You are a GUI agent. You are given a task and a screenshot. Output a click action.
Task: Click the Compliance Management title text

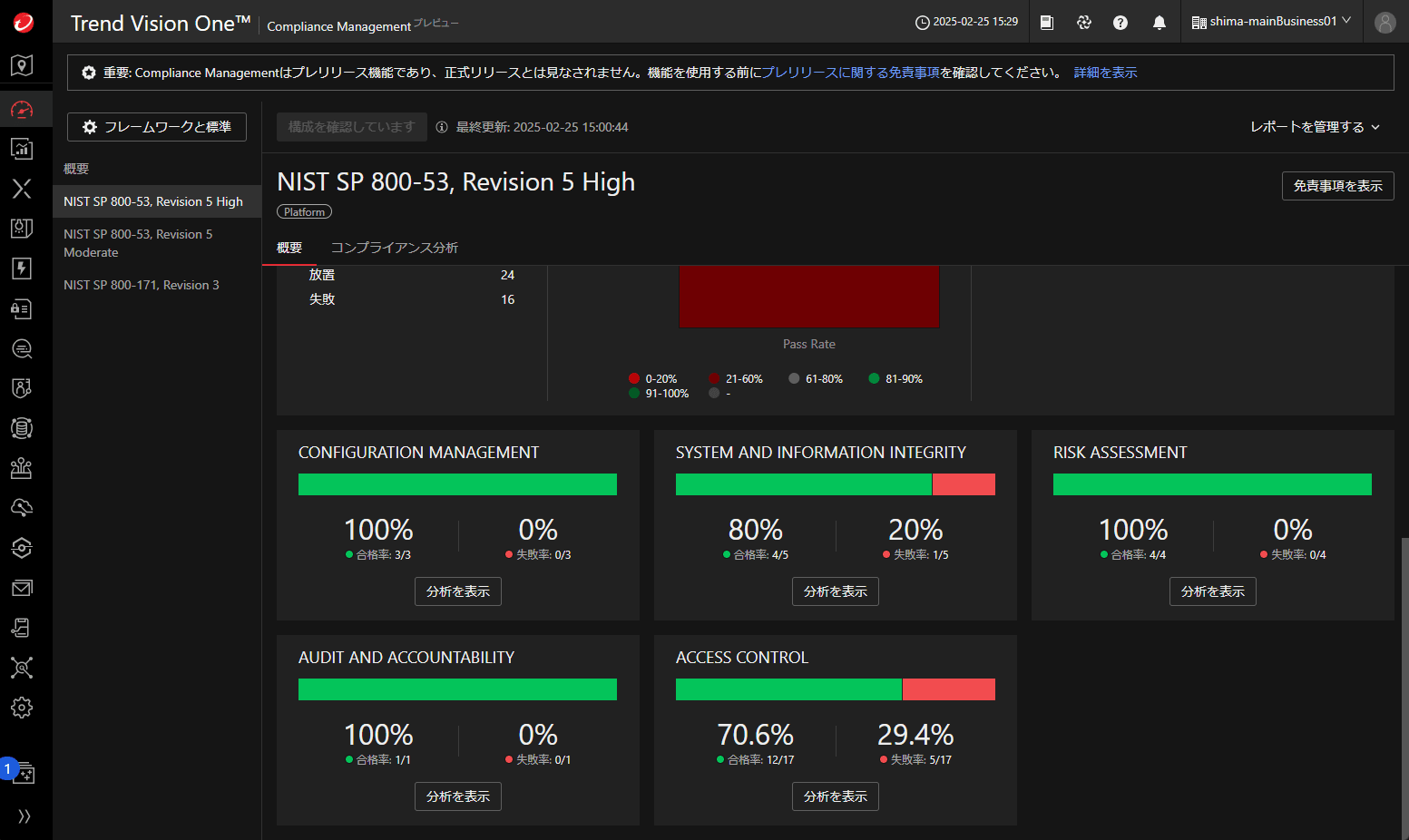pos(338,26)
